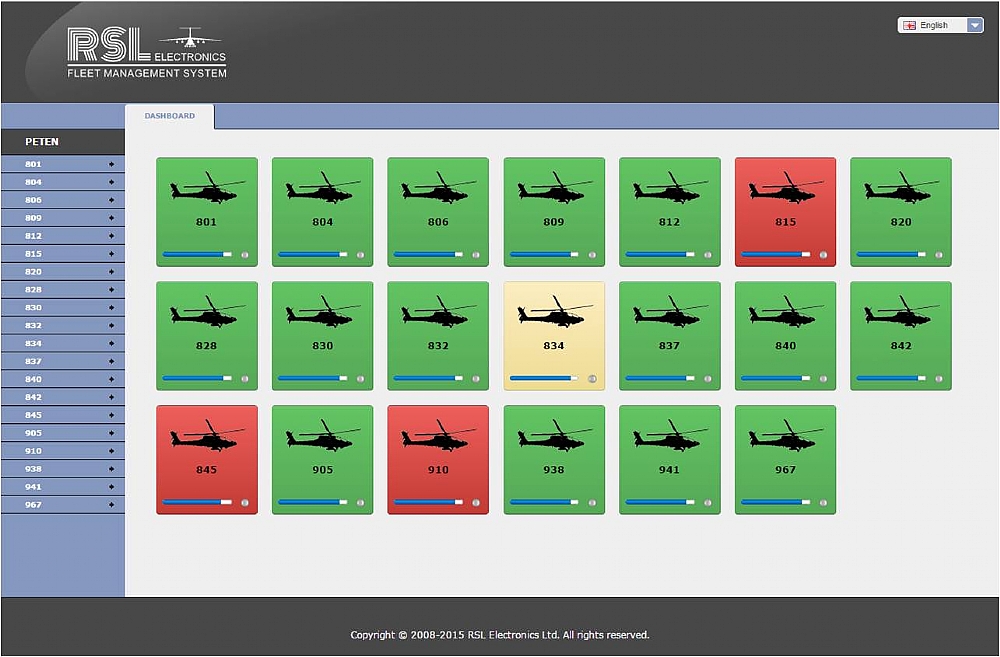Toggle the round indicator on card 801
Screen dimensions: 1000x657
[245, 255]
